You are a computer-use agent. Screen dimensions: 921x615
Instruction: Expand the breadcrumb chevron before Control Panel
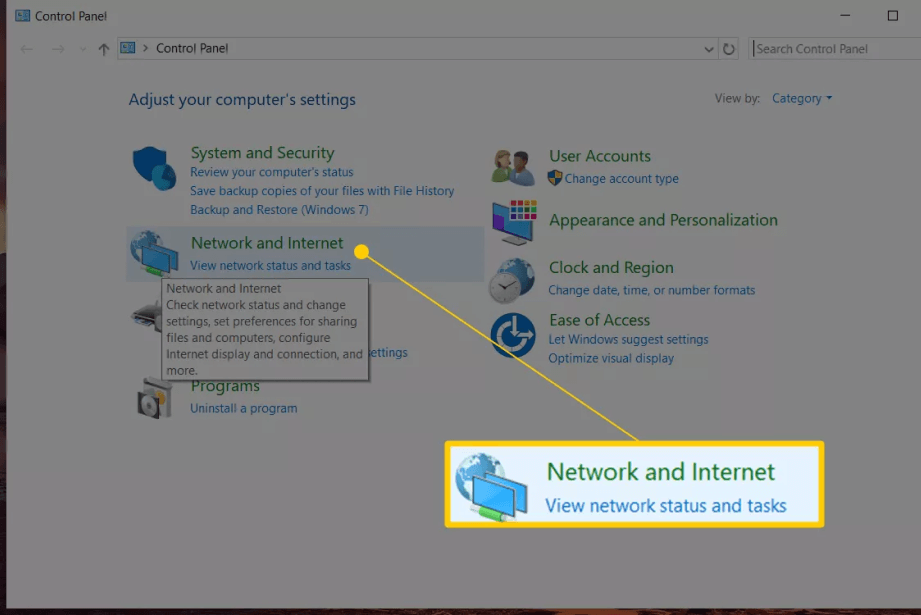145,48
